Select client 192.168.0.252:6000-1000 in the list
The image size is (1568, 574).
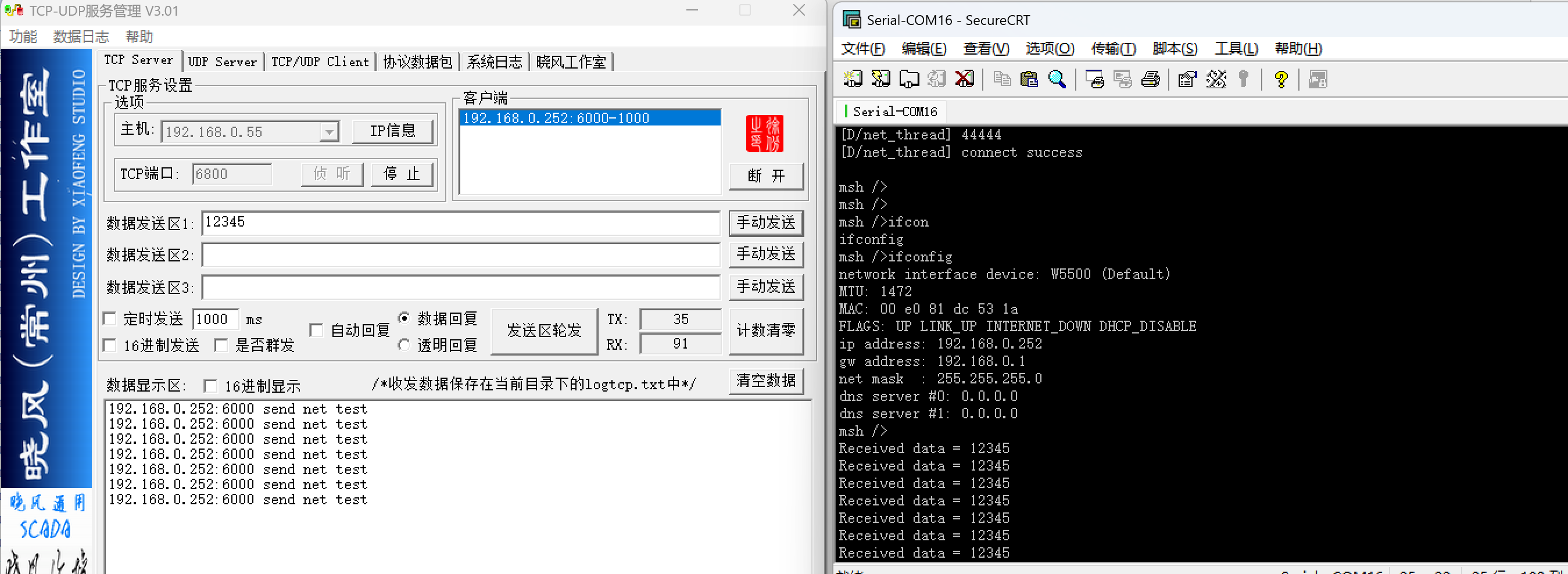click(x=590, y=118)
